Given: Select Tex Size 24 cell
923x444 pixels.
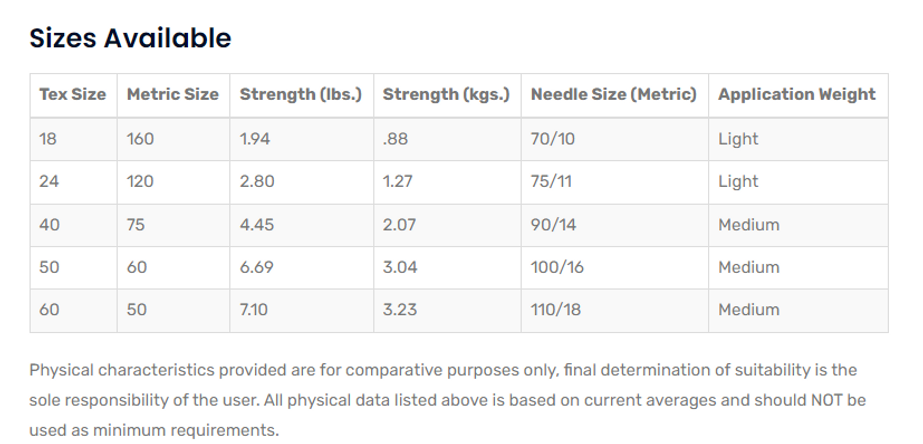Looking at the screenshot, I should pos(48,182).
